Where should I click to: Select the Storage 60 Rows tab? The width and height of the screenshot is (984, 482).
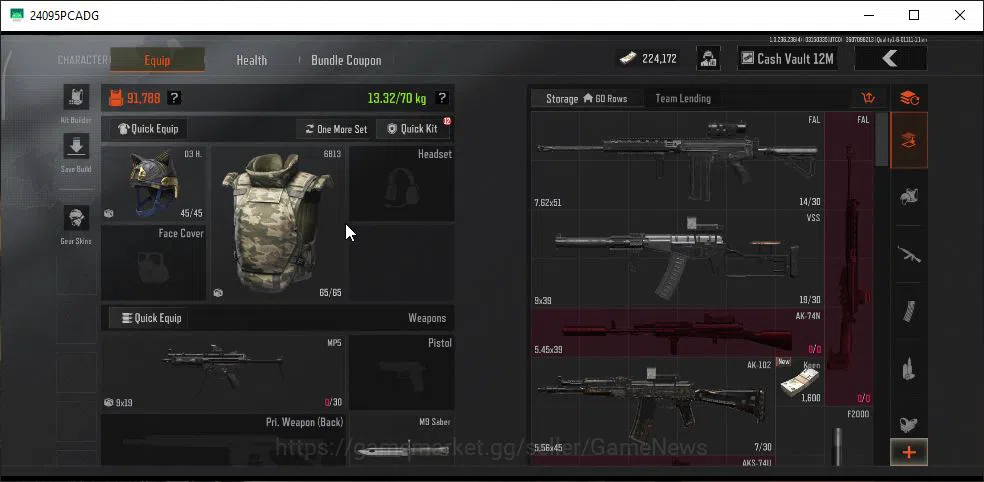(x=586, y=99)
